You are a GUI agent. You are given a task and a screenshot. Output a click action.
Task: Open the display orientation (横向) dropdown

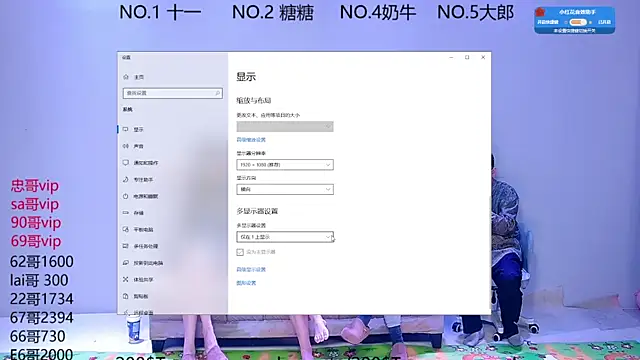pyautogui.click(x=285, y=189)
